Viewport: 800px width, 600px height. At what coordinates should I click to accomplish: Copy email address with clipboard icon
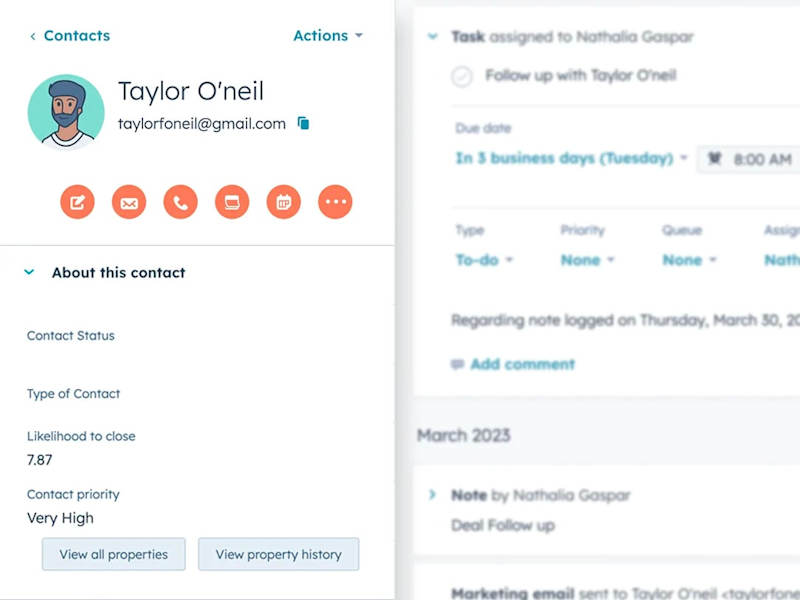click(x=304, y=123)
